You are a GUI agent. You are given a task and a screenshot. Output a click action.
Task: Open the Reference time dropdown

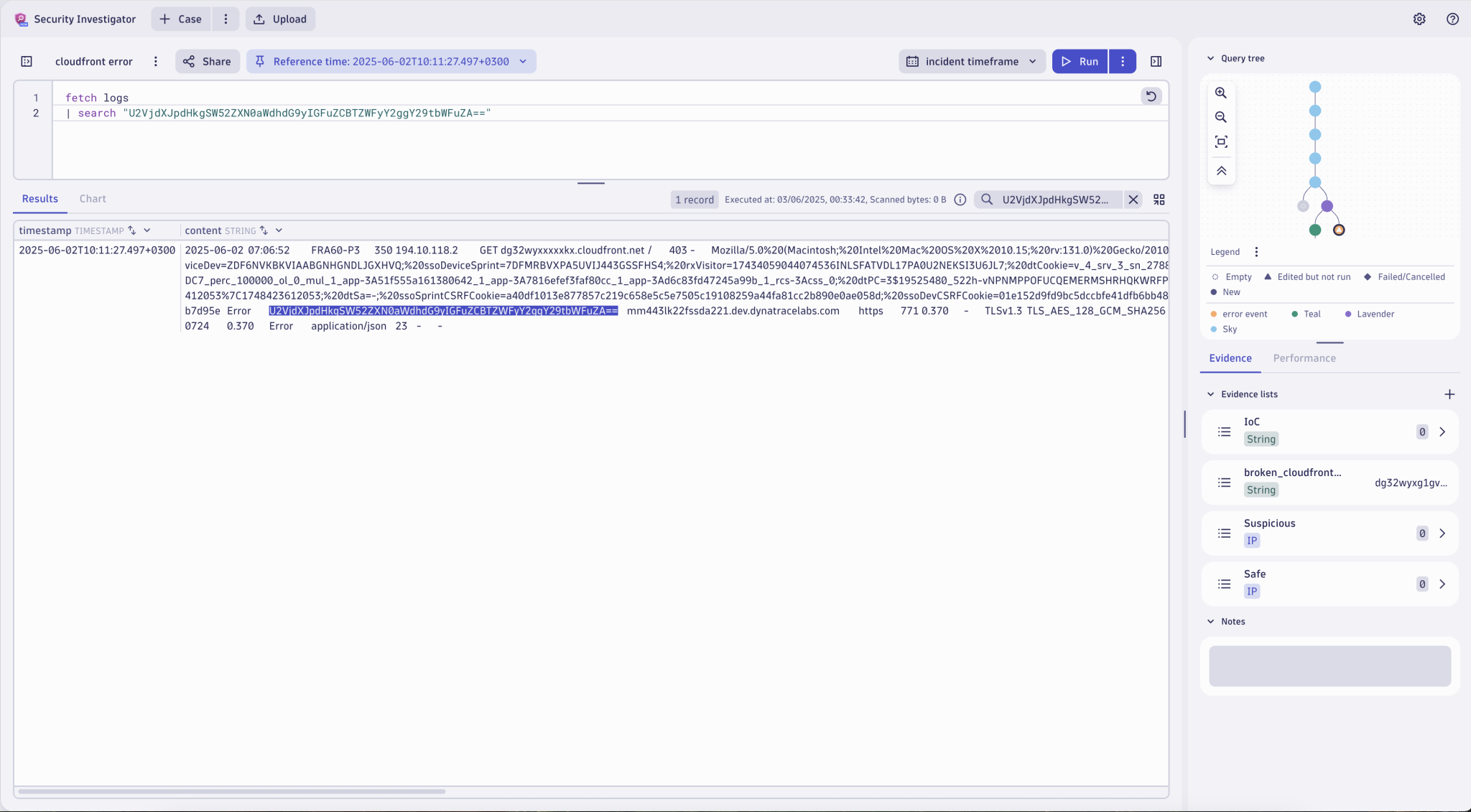(524, 61)
